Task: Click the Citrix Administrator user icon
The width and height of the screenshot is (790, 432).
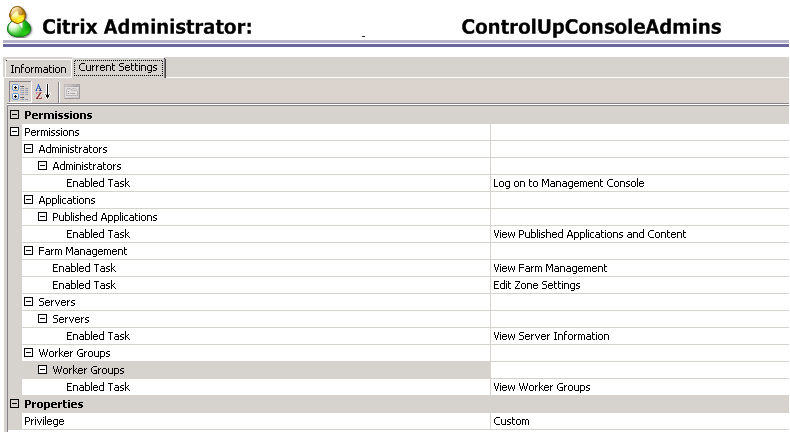Action: [x=19, y=25]
